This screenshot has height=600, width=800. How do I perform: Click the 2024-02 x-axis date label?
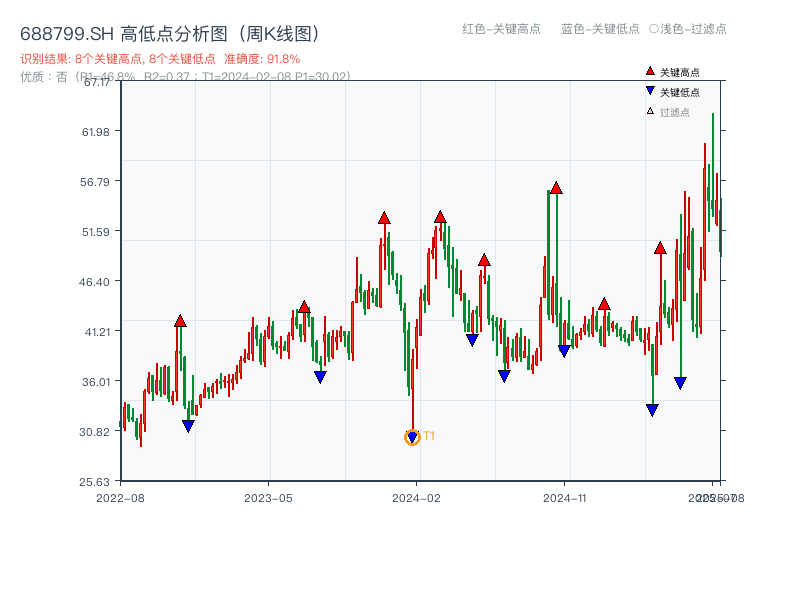[x=416, y=498]
